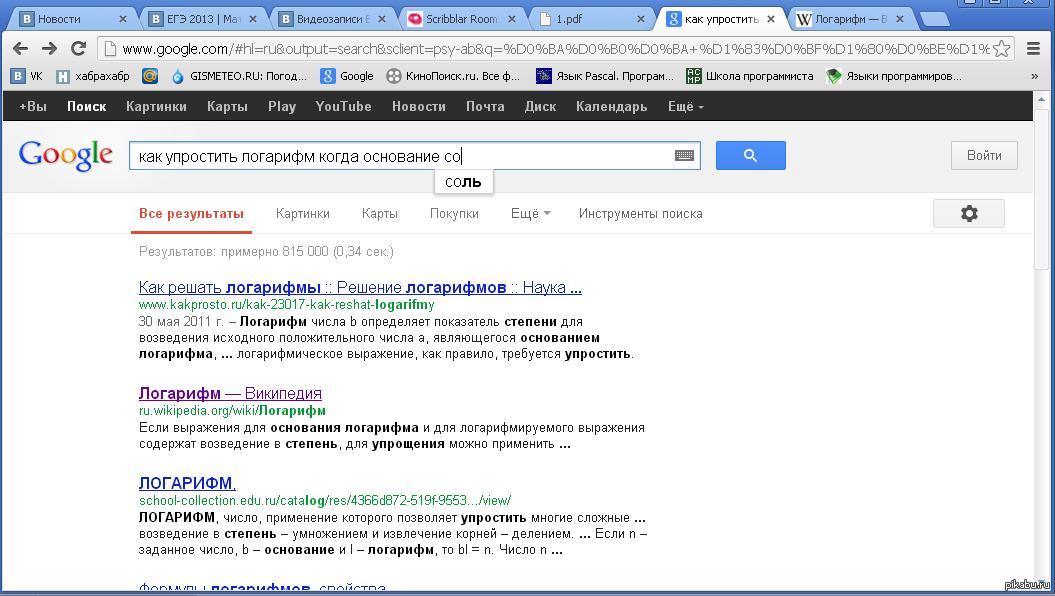The height and width of the screenshot is (596, 1055).
Task: Close the Новости tab
Action: pyautogui.click(x=122, y=19)
